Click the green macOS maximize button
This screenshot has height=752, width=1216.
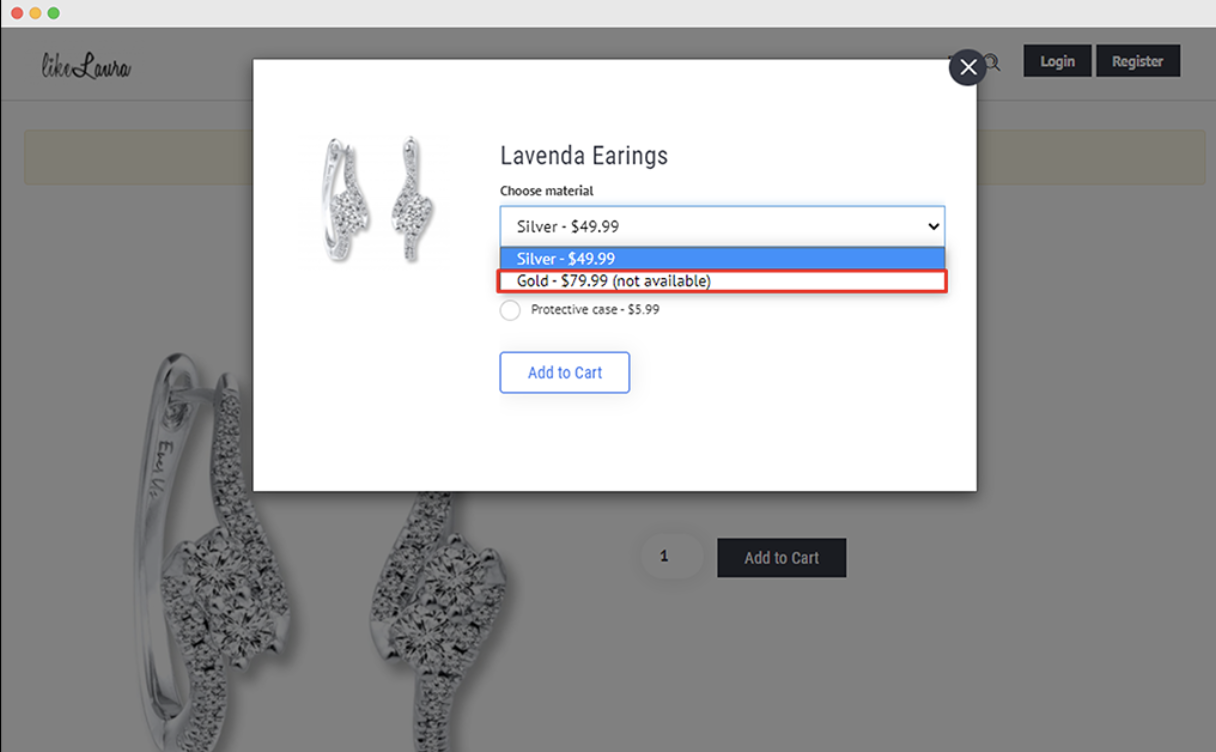pyautogui.click(x=53, y=13)
